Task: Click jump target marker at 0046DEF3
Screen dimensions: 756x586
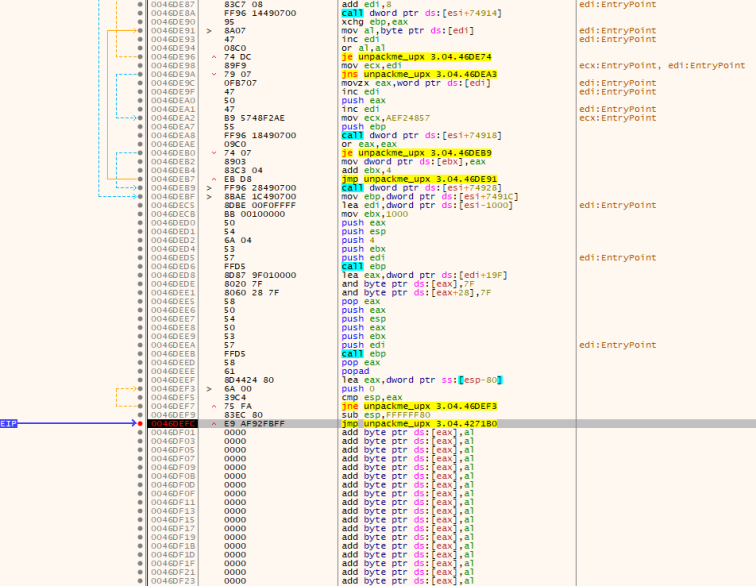Action: [x=209, y=388]
